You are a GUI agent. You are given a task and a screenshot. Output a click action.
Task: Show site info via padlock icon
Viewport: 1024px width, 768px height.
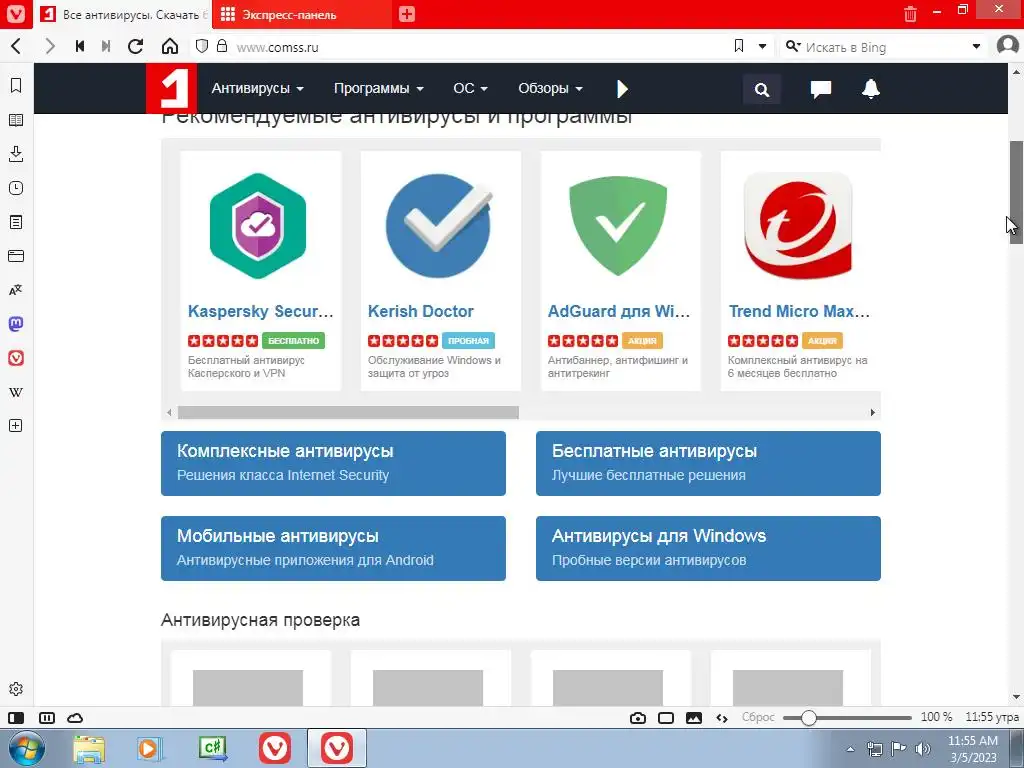tap(222, 46)
